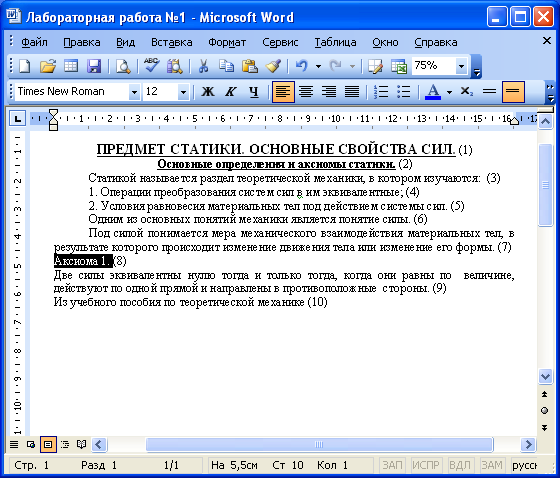Screen dimensions: 560x478
Task: Jump to next page double arrow
Action: click(545, 428)
